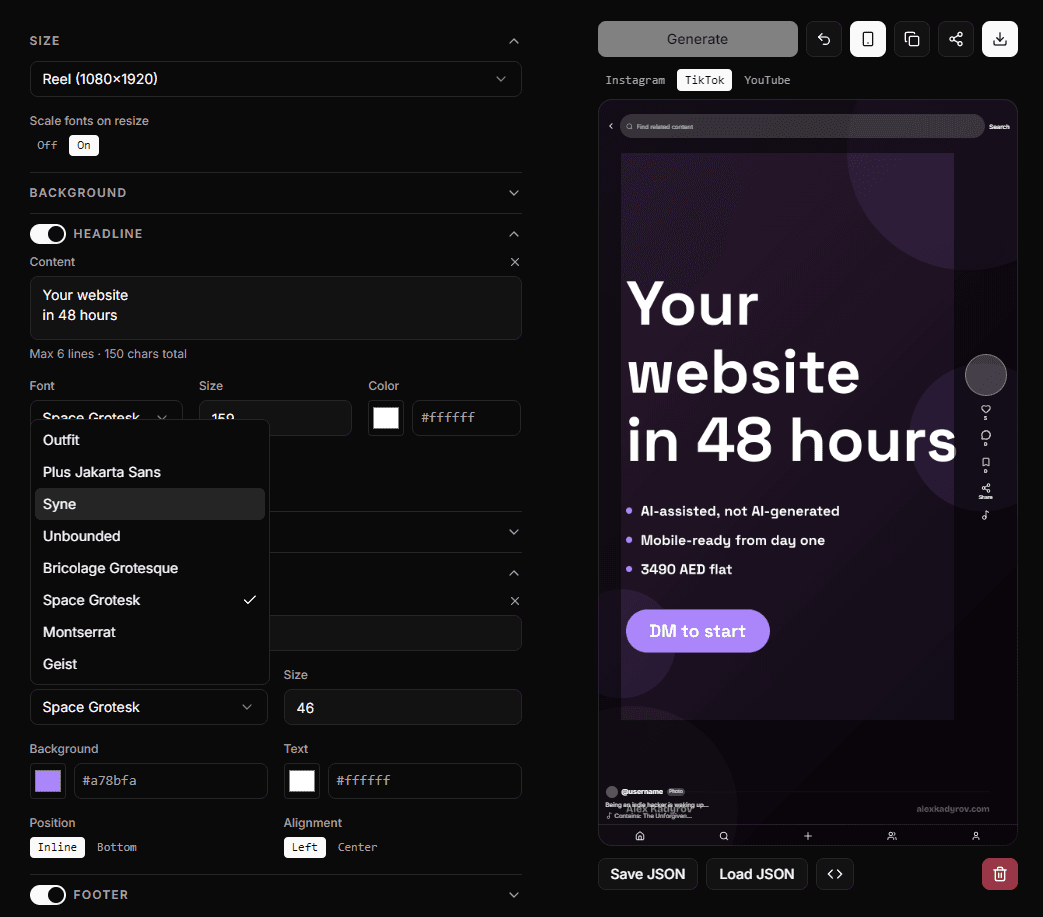Open the Reel (1080×1920) size dropdown
The height and width of the screenshot is (917, 1043).
pos(275,79)
